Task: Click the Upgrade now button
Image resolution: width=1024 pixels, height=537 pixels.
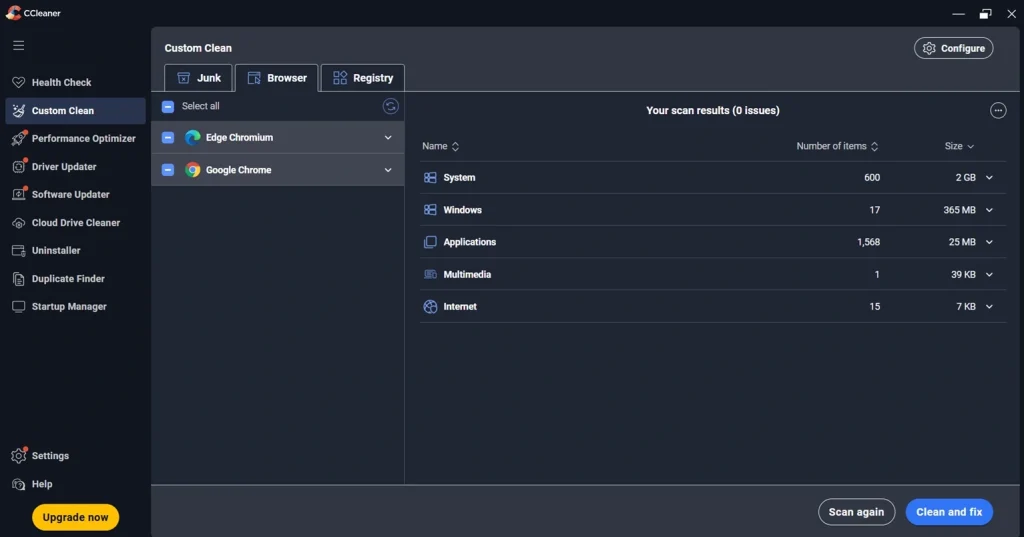Action: pyautogui.click(x=76, y=517)
